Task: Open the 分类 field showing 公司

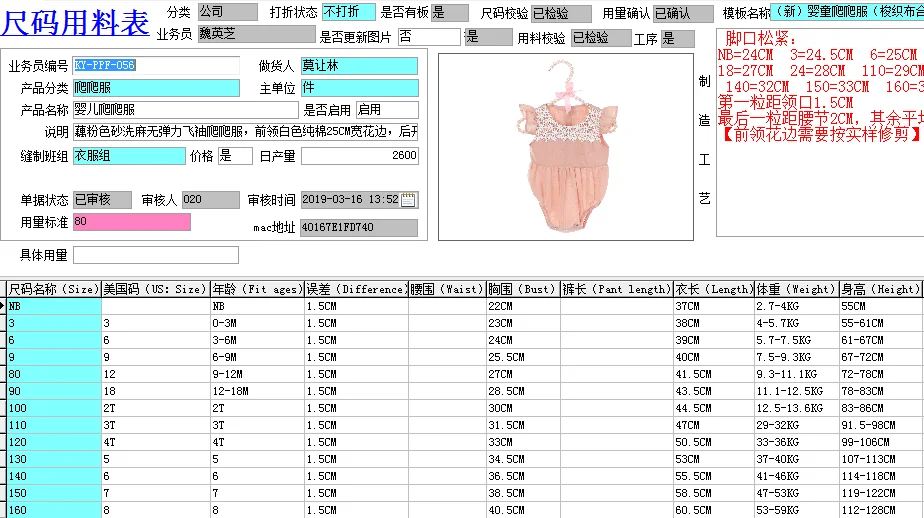Action: tap(227, 12)
